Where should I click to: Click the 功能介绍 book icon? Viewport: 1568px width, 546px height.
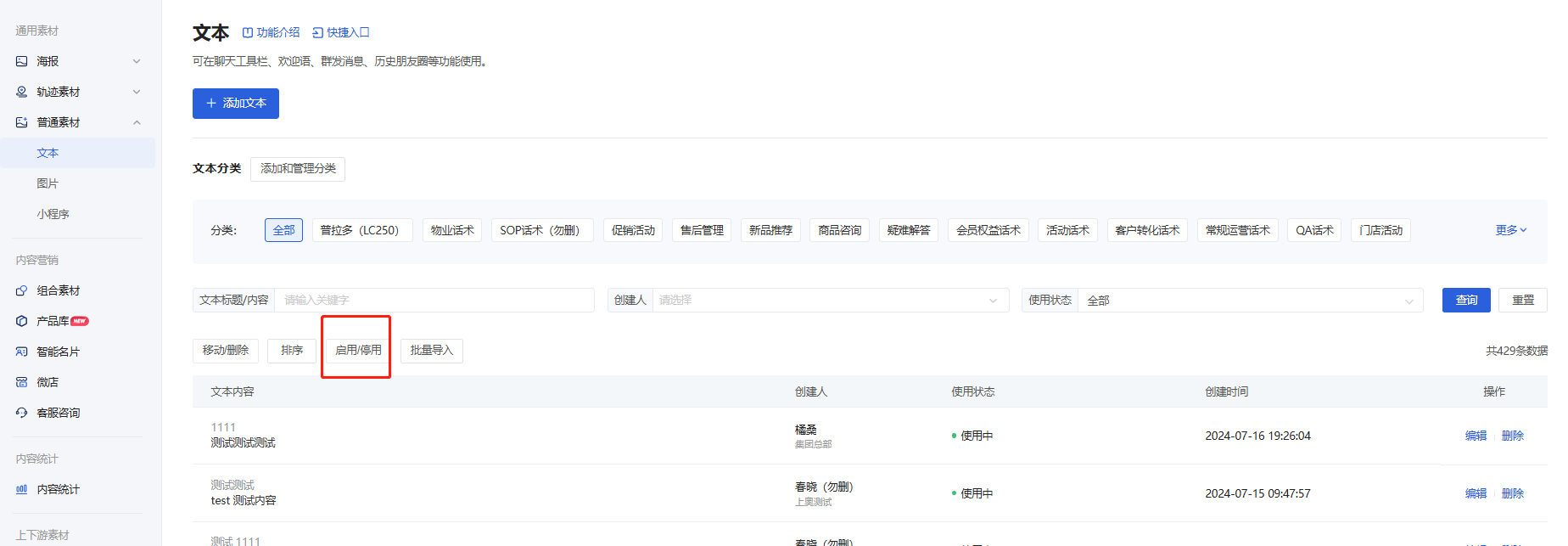click(x=248, y=32)
